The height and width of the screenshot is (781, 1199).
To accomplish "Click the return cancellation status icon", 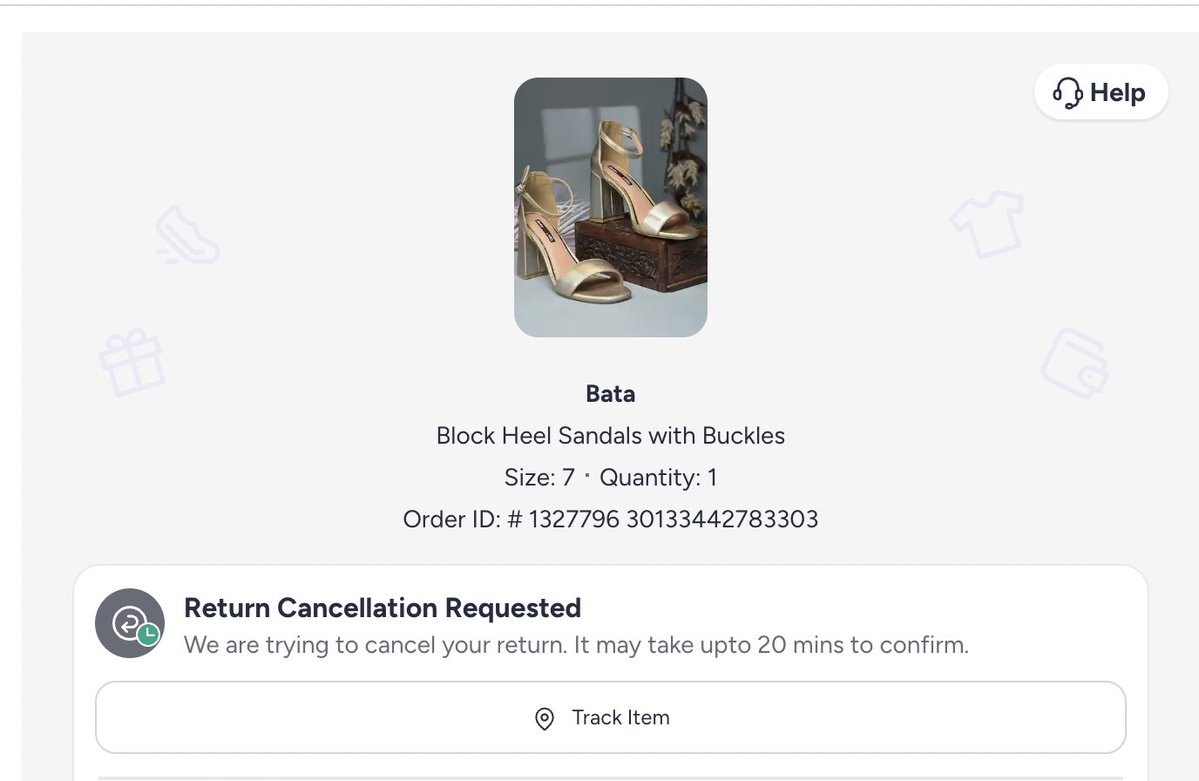I will click(128, 622).
